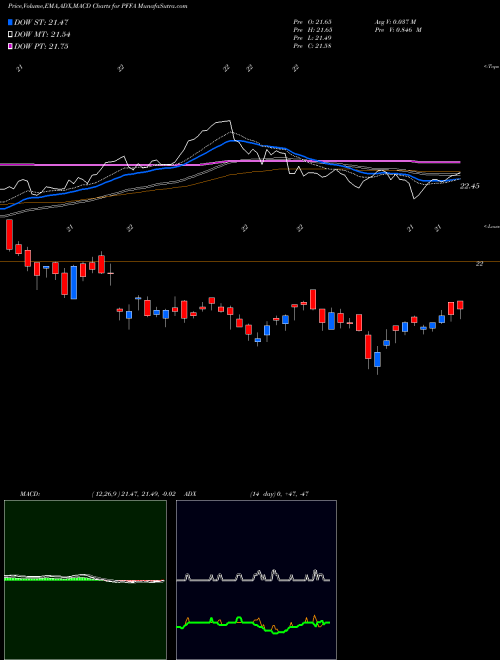Click the white DOW MT legend swatch

pyautogui.click(x=10, y=35)
